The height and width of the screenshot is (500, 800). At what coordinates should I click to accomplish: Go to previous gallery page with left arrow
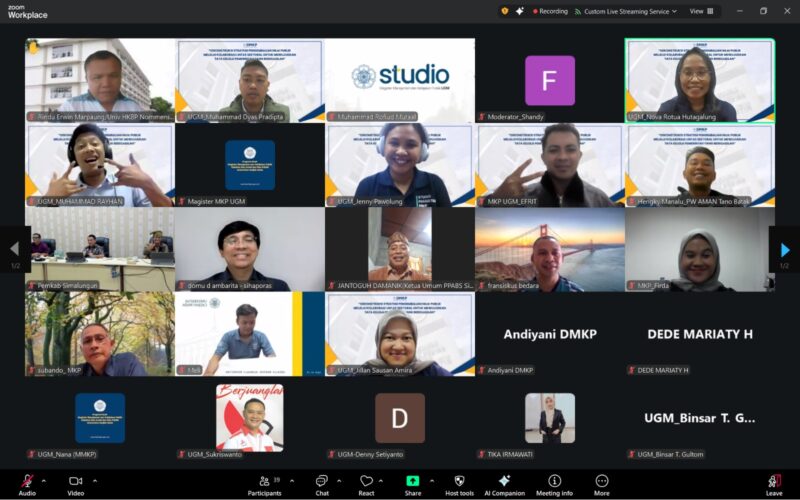point(14,249)
